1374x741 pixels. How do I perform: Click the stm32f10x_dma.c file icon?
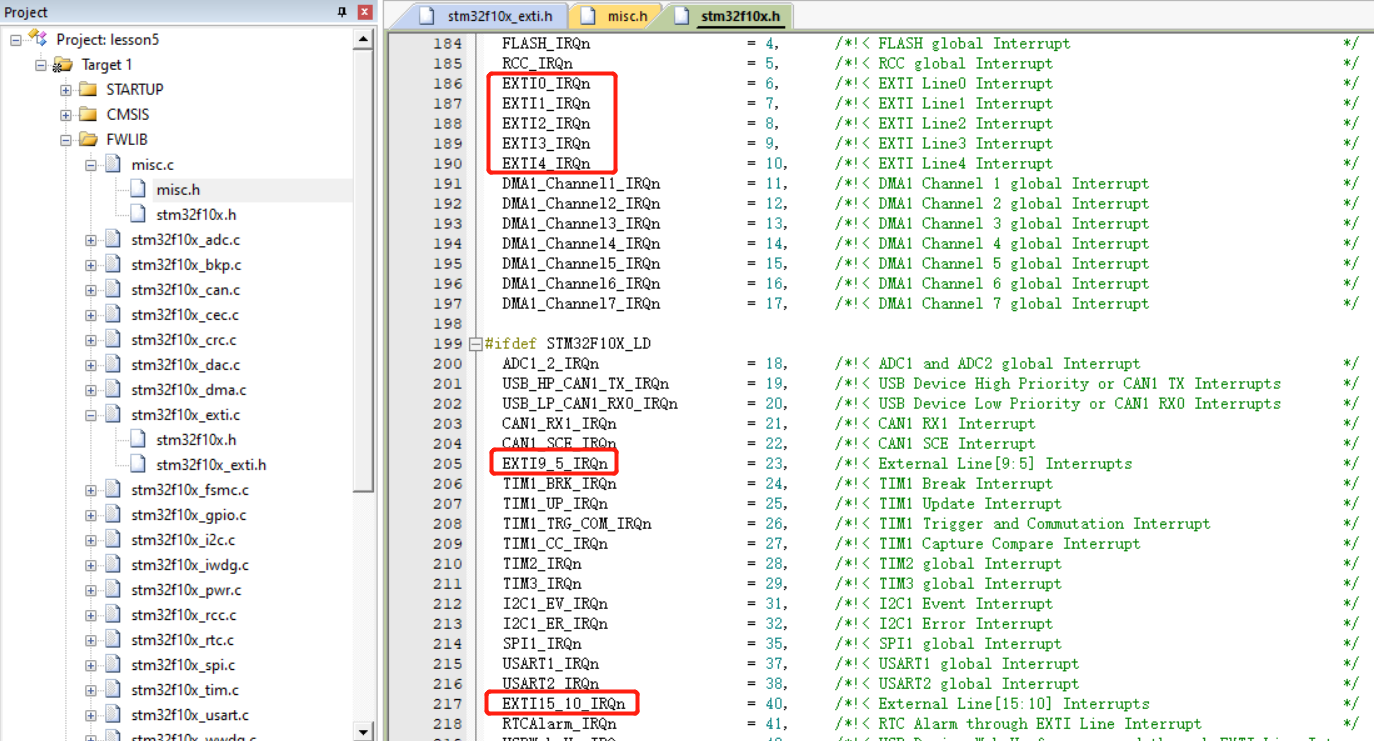113,390
